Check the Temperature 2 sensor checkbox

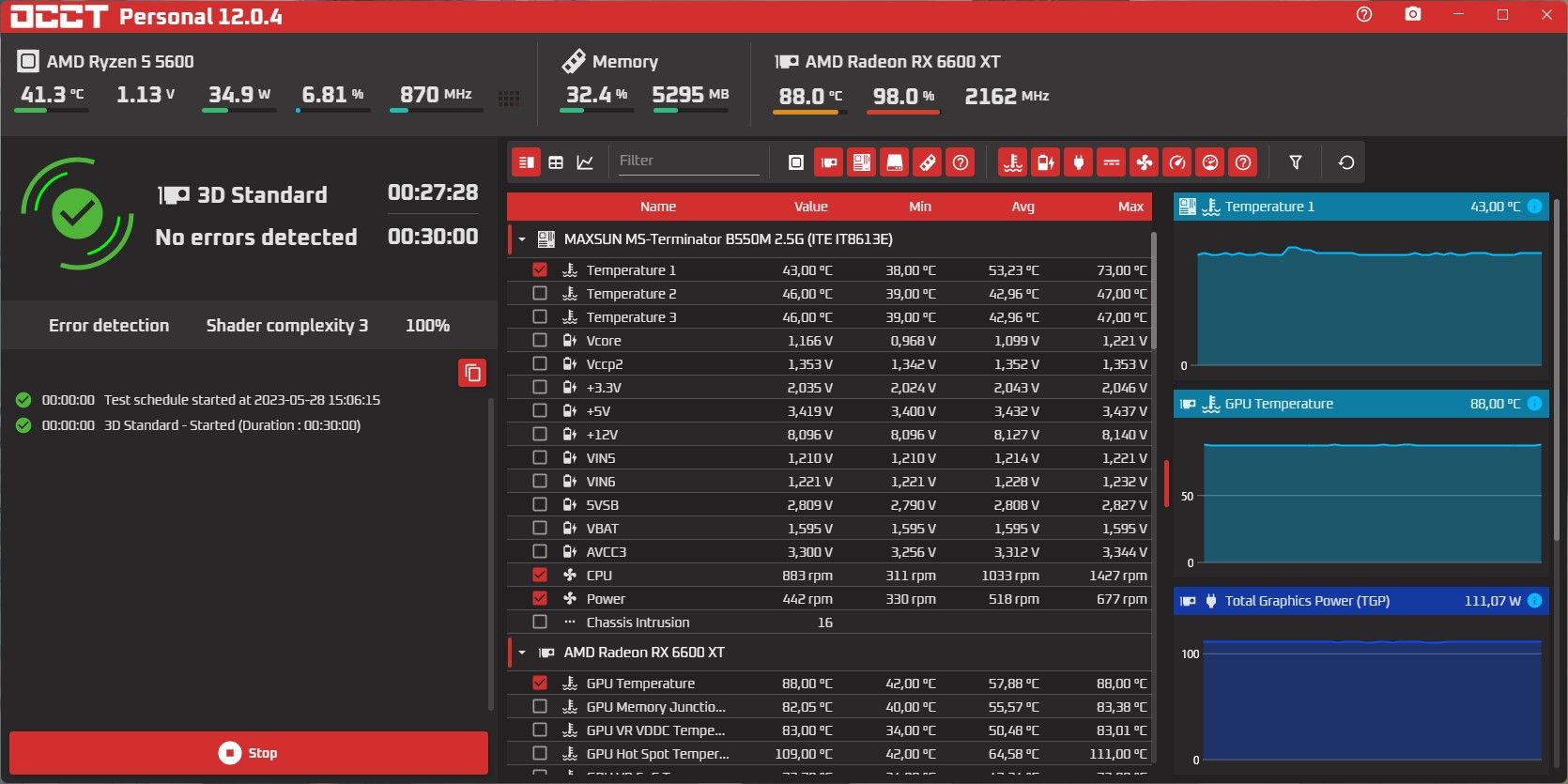540,293
